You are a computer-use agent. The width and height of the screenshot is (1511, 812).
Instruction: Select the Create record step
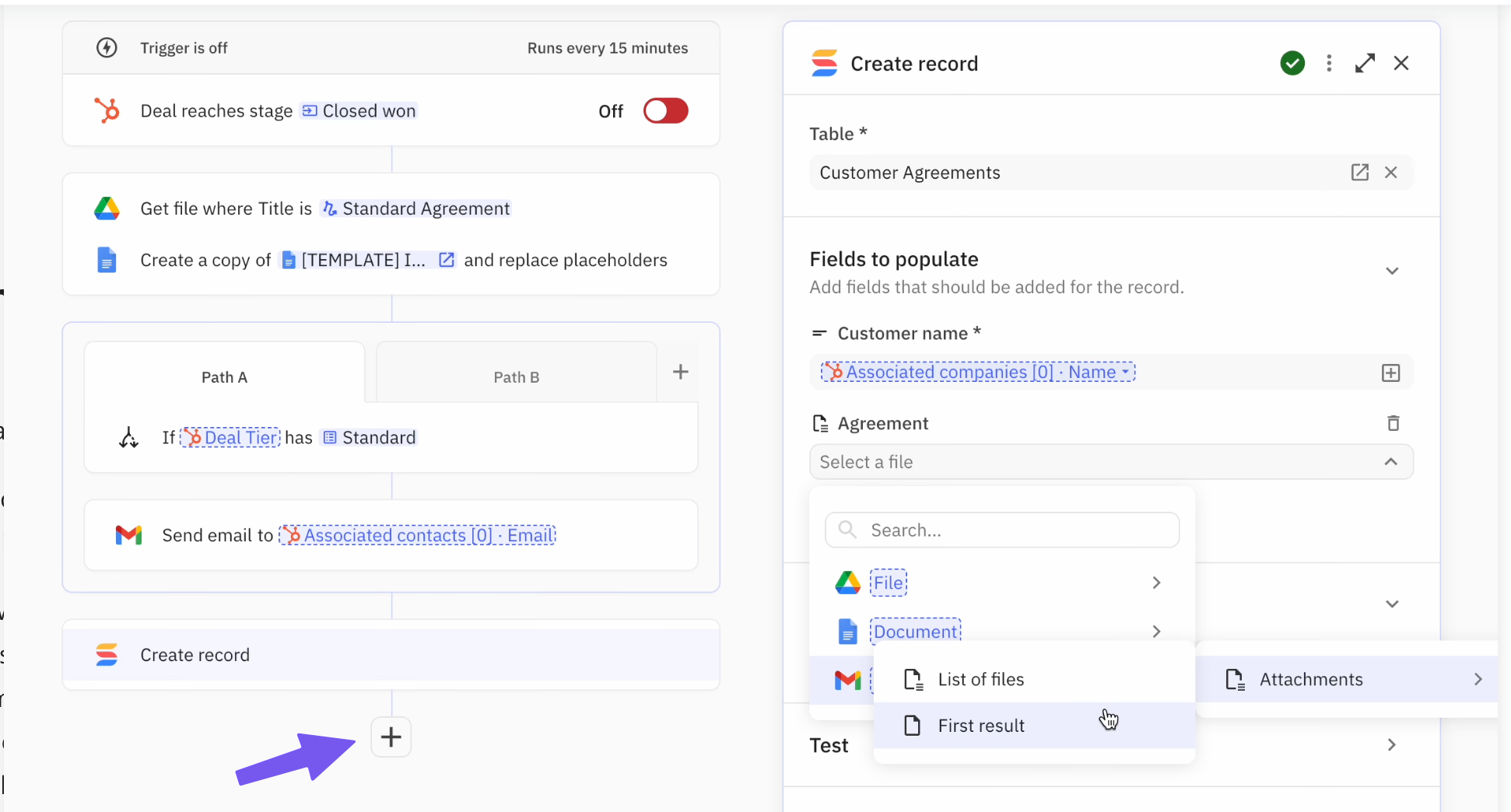point(391,655)
